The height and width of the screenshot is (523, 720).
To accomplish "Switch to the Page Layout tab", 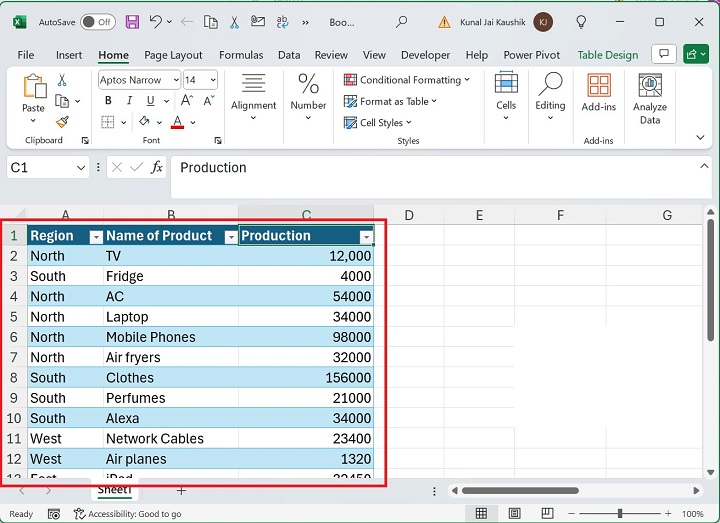I will click(173, 55).
